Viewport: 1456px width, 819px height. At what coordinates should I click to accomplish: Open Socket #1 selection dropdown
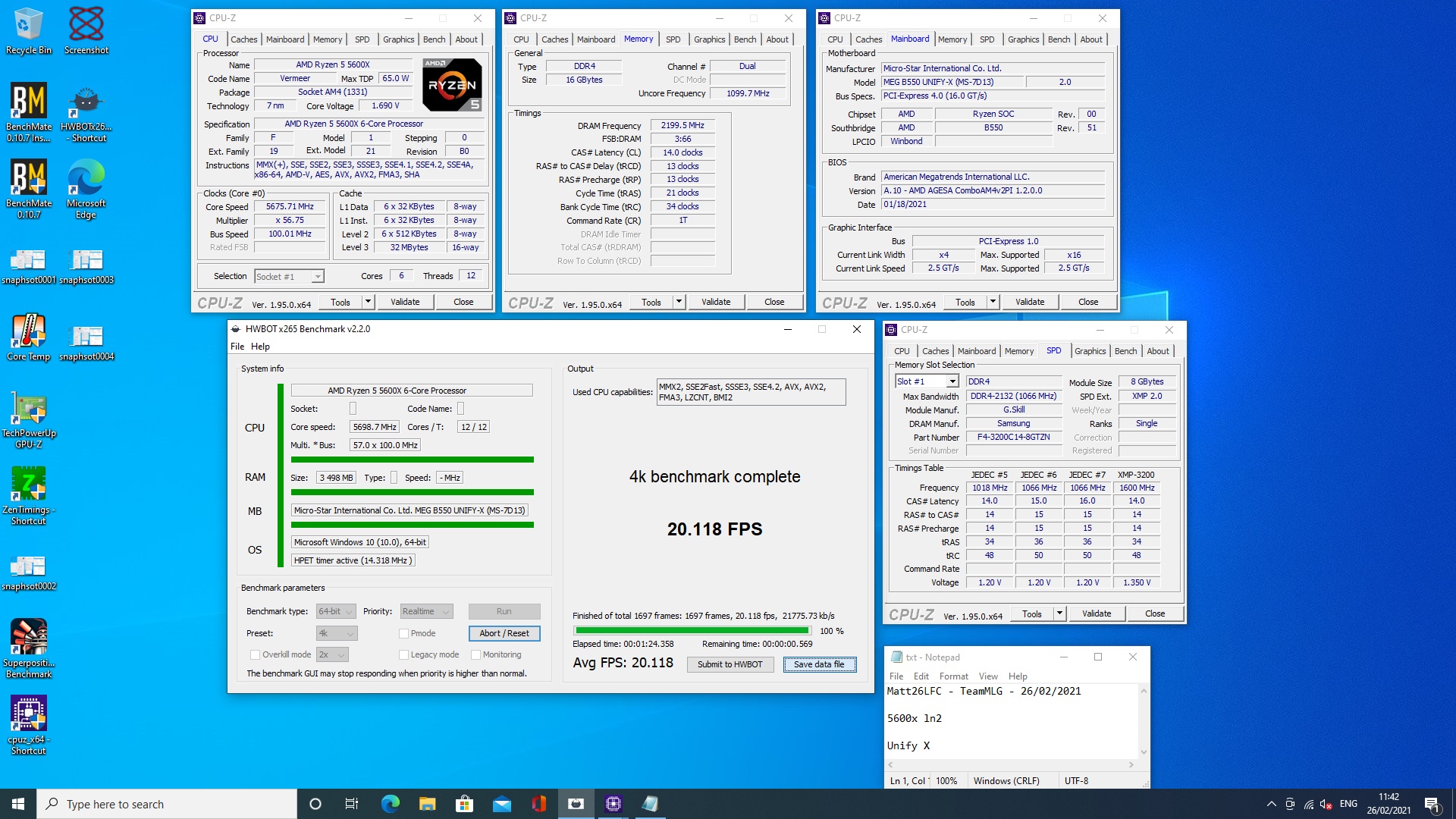289,277
